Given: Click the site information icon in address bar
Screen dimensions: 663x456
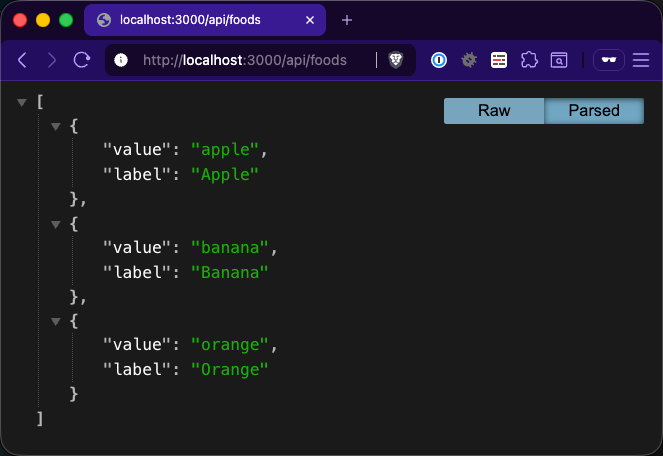Looking at the screenshot, I should click(122, 60).
